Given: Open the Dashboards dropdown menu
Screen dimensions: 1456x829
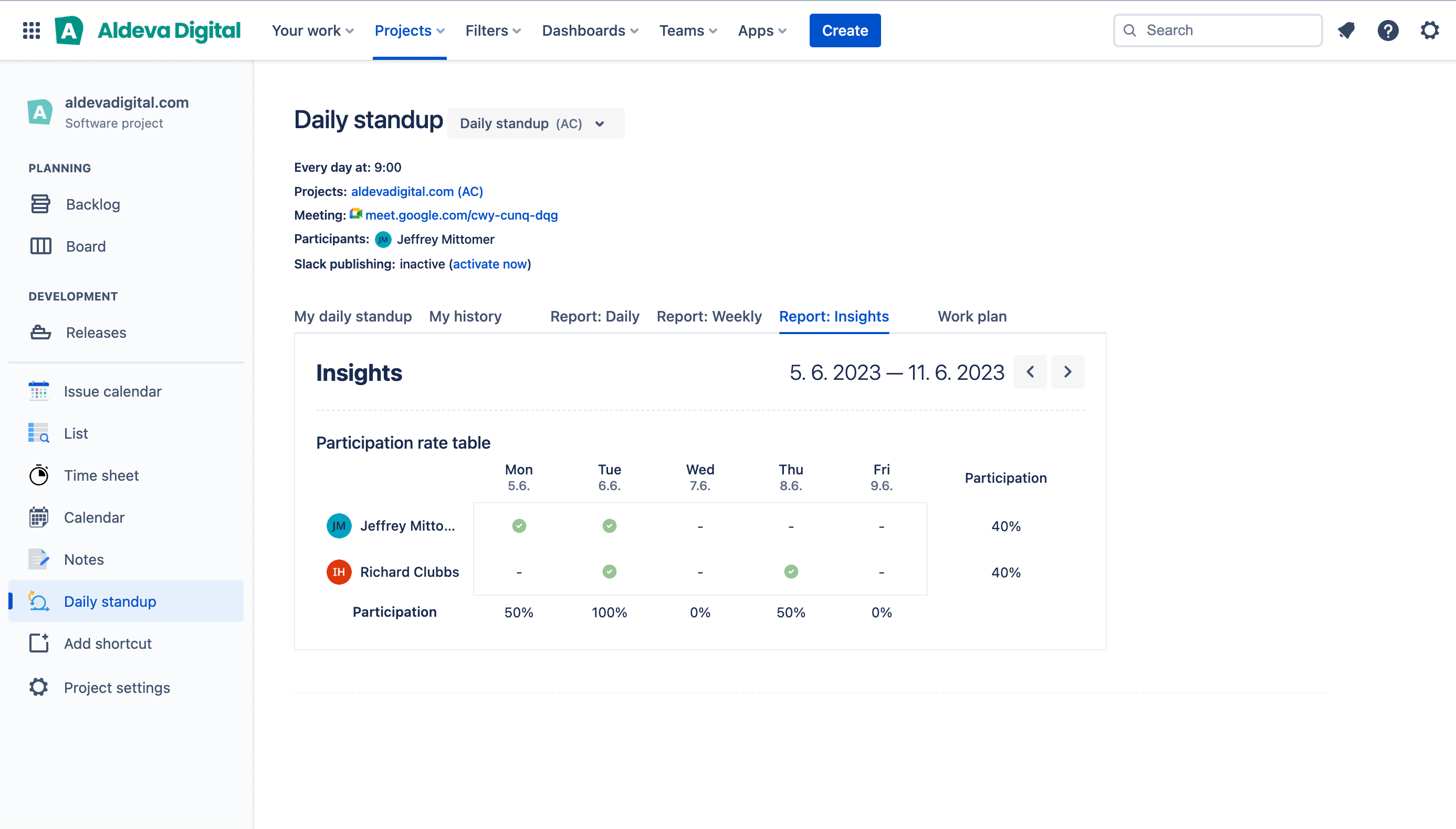Looking at the screenshot, I should [x=590, y=30].
